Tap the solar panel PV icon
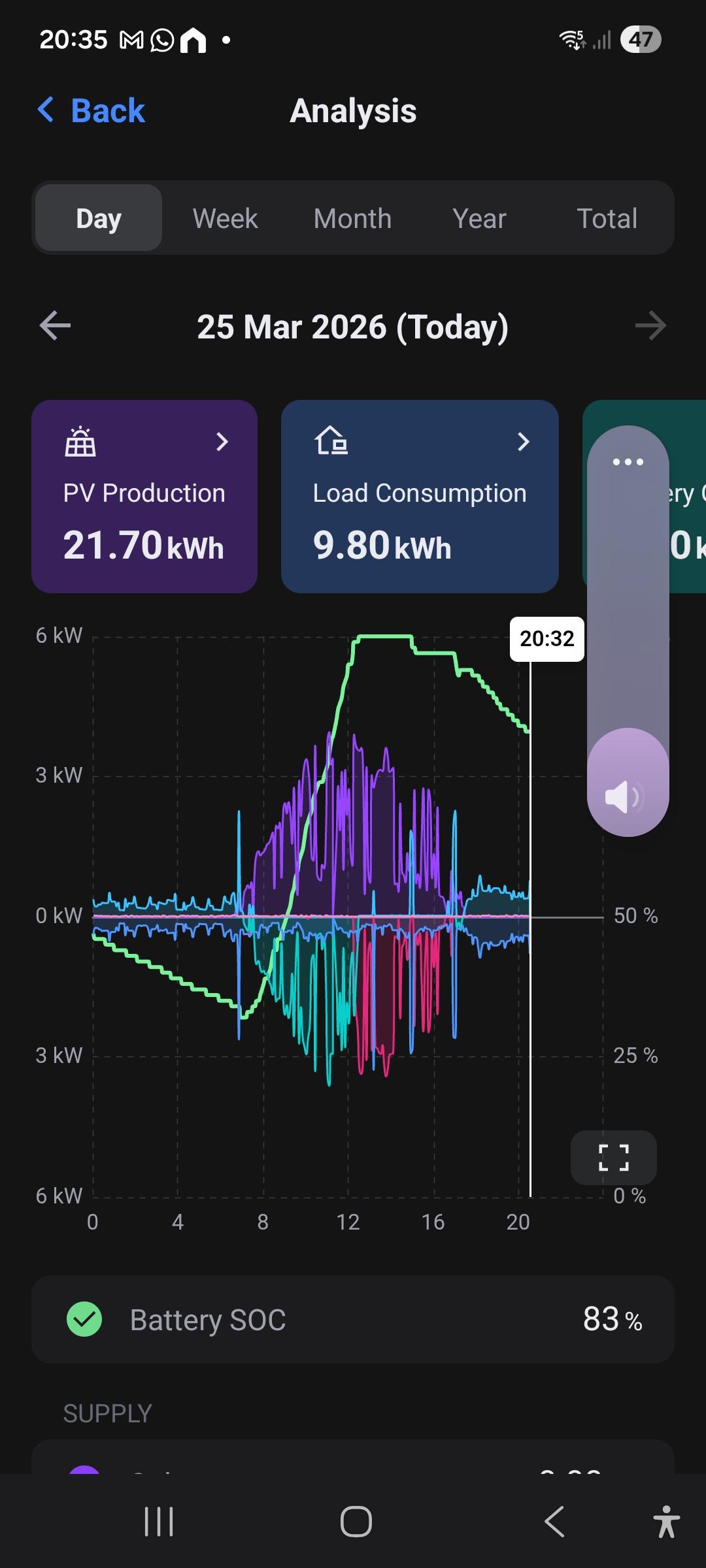 coord(80,442)
